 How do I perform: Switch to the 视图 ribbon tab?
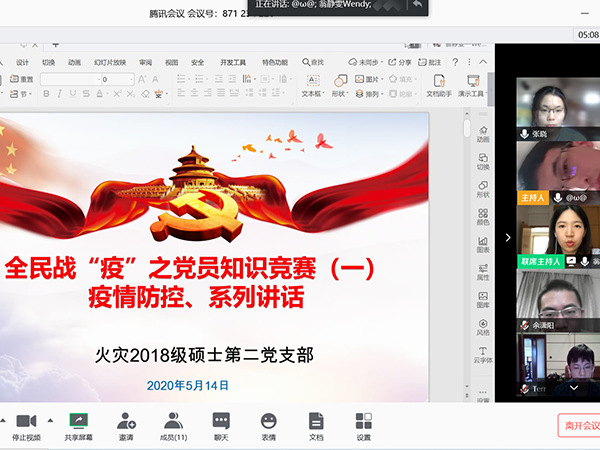[x=171, y=62]
